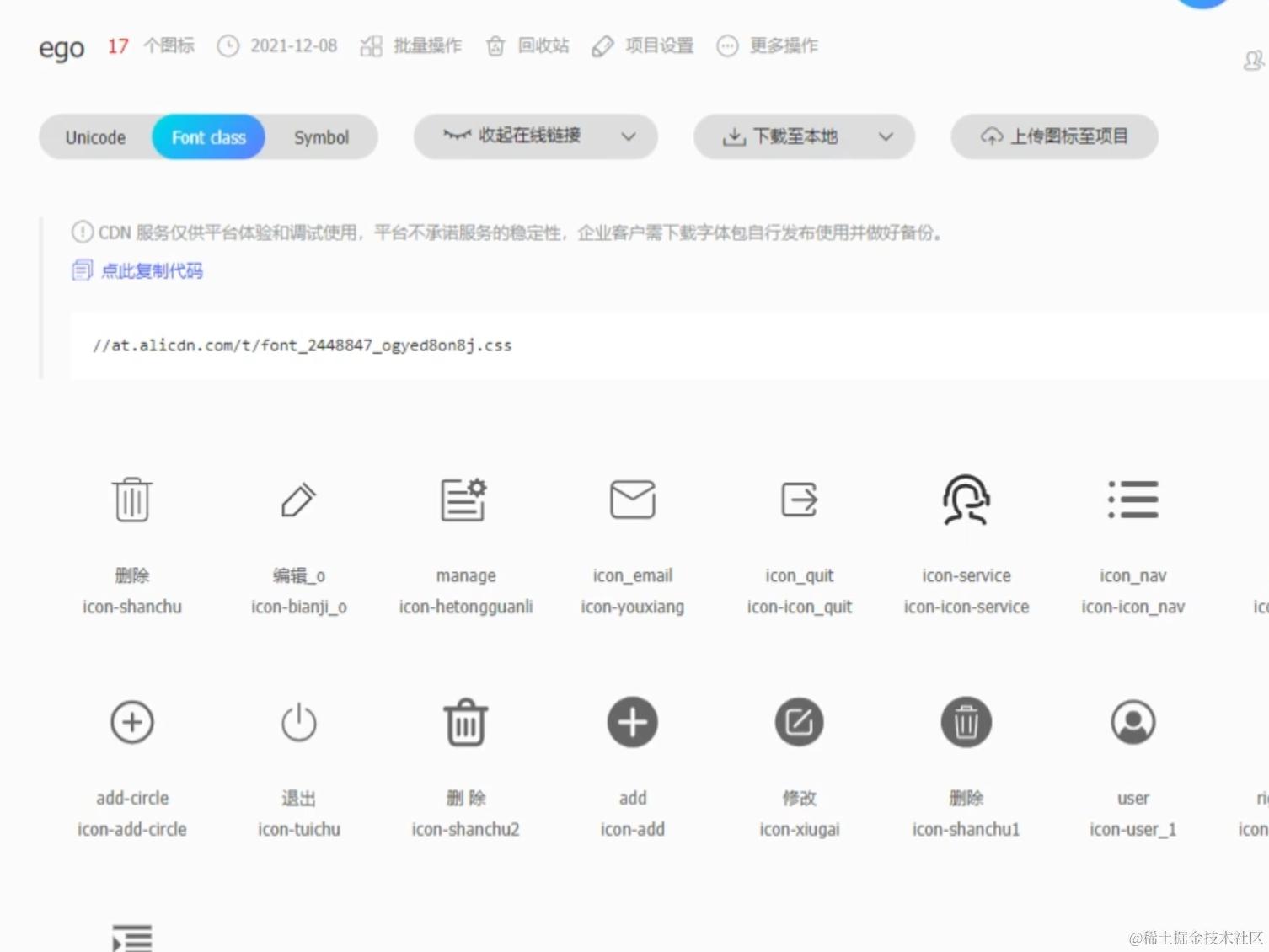Click the icon-add-circle class name text

(x=132, y=829)
